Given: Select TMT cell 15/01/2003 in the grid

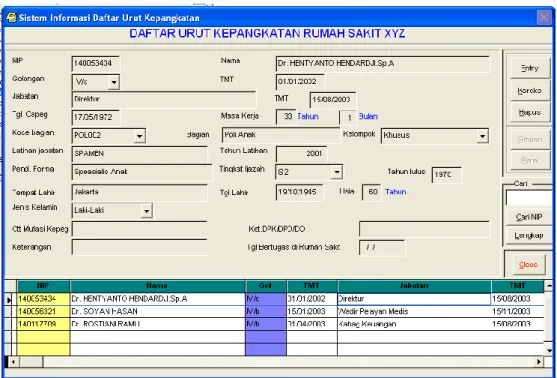Looking at the screenshot, I should pyautogui.click(x=312, y=312).
